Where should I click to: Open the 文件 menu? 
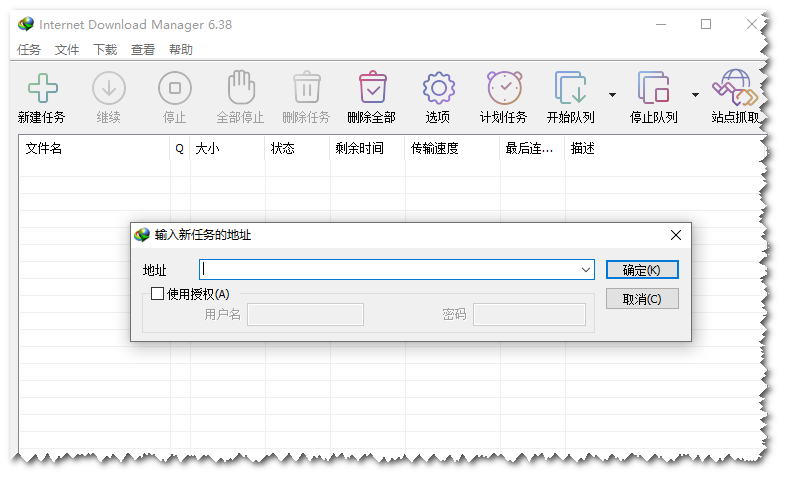67,50
